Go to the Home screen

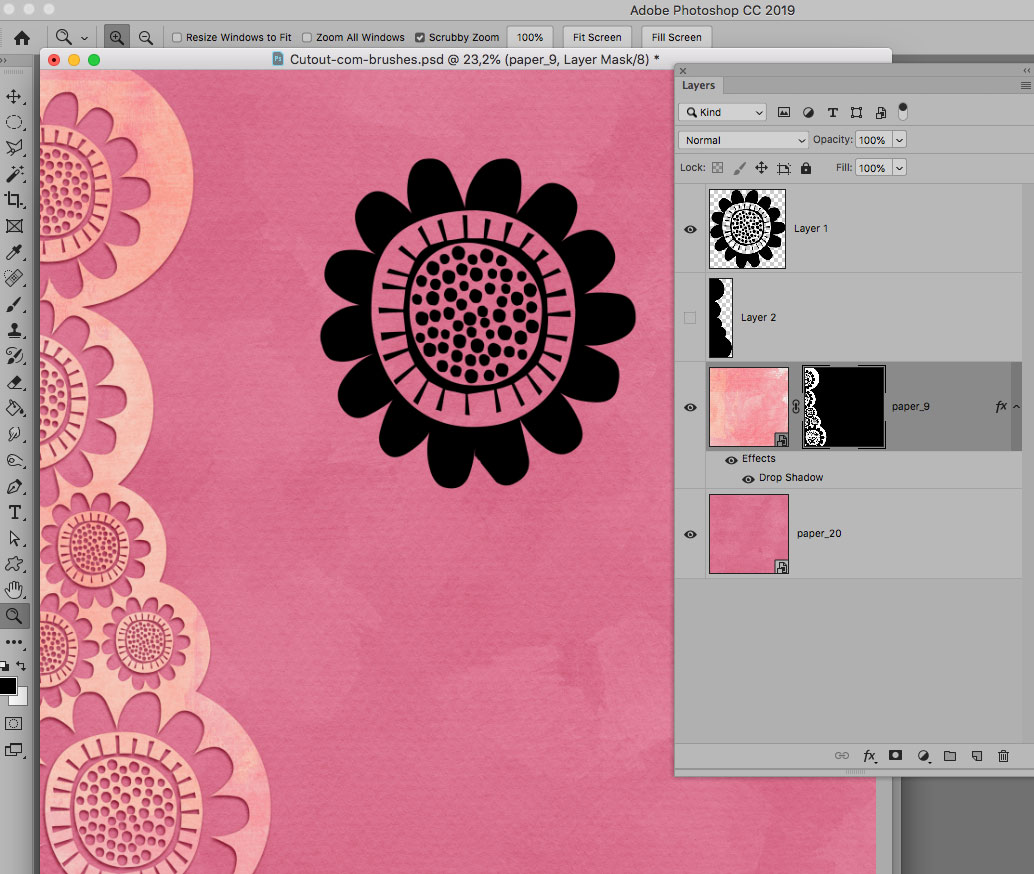(22, 38)
